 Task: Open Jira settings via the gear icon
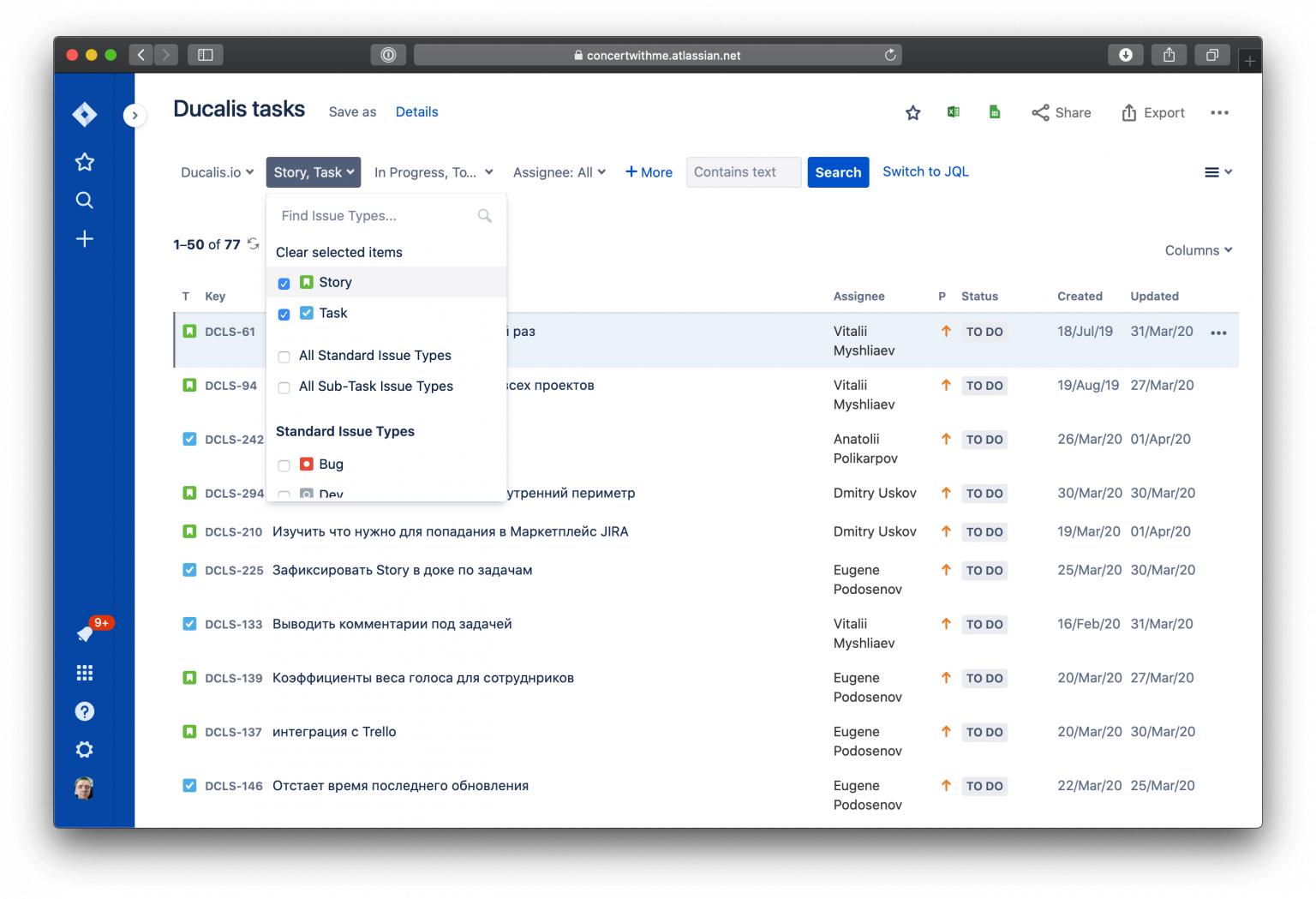pyautogui.click(x=84, y=749)
